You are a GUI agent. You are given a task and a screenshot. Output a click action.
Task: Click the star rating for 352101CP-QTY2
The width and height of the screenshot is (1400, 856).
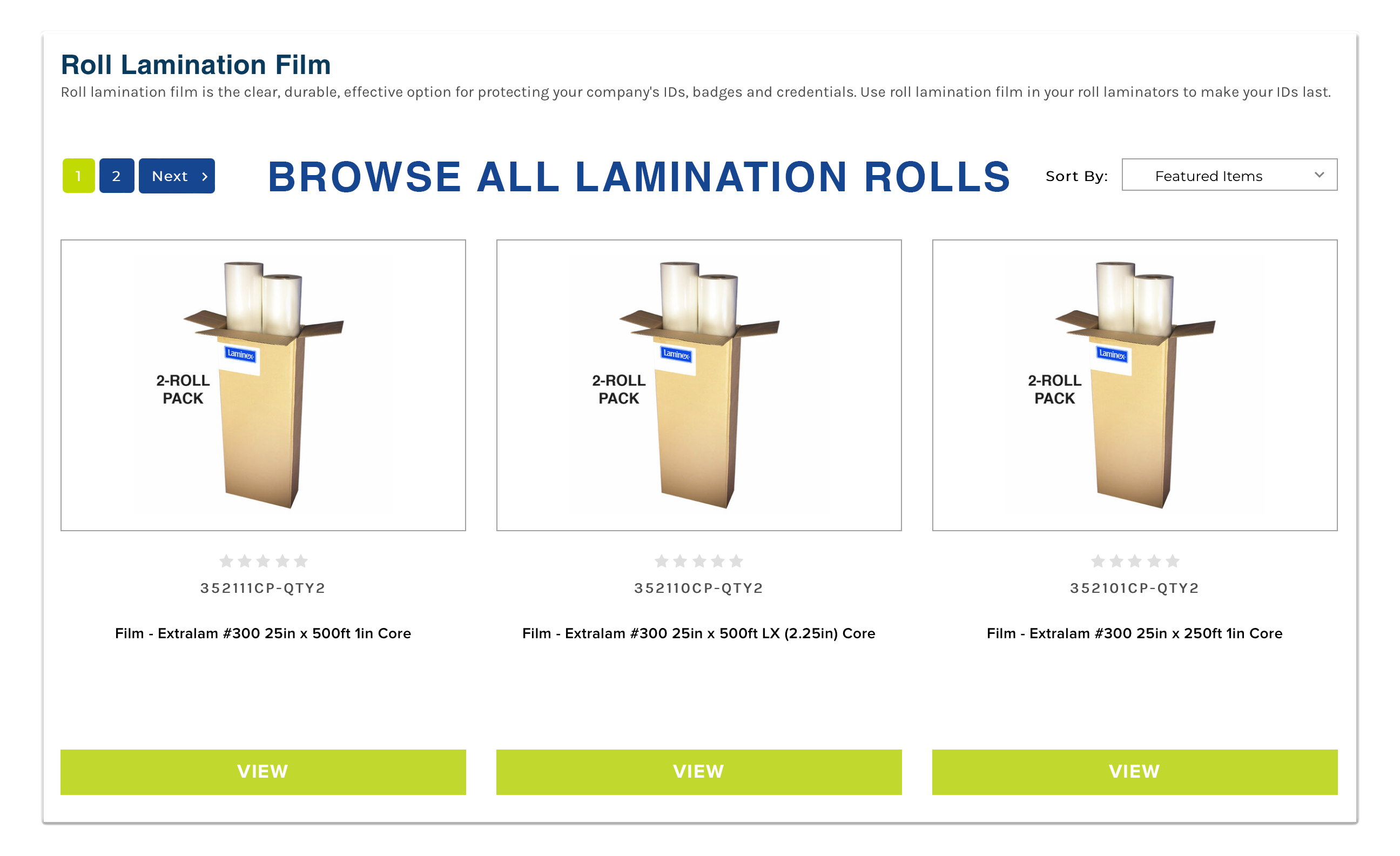coord(1134,561)
